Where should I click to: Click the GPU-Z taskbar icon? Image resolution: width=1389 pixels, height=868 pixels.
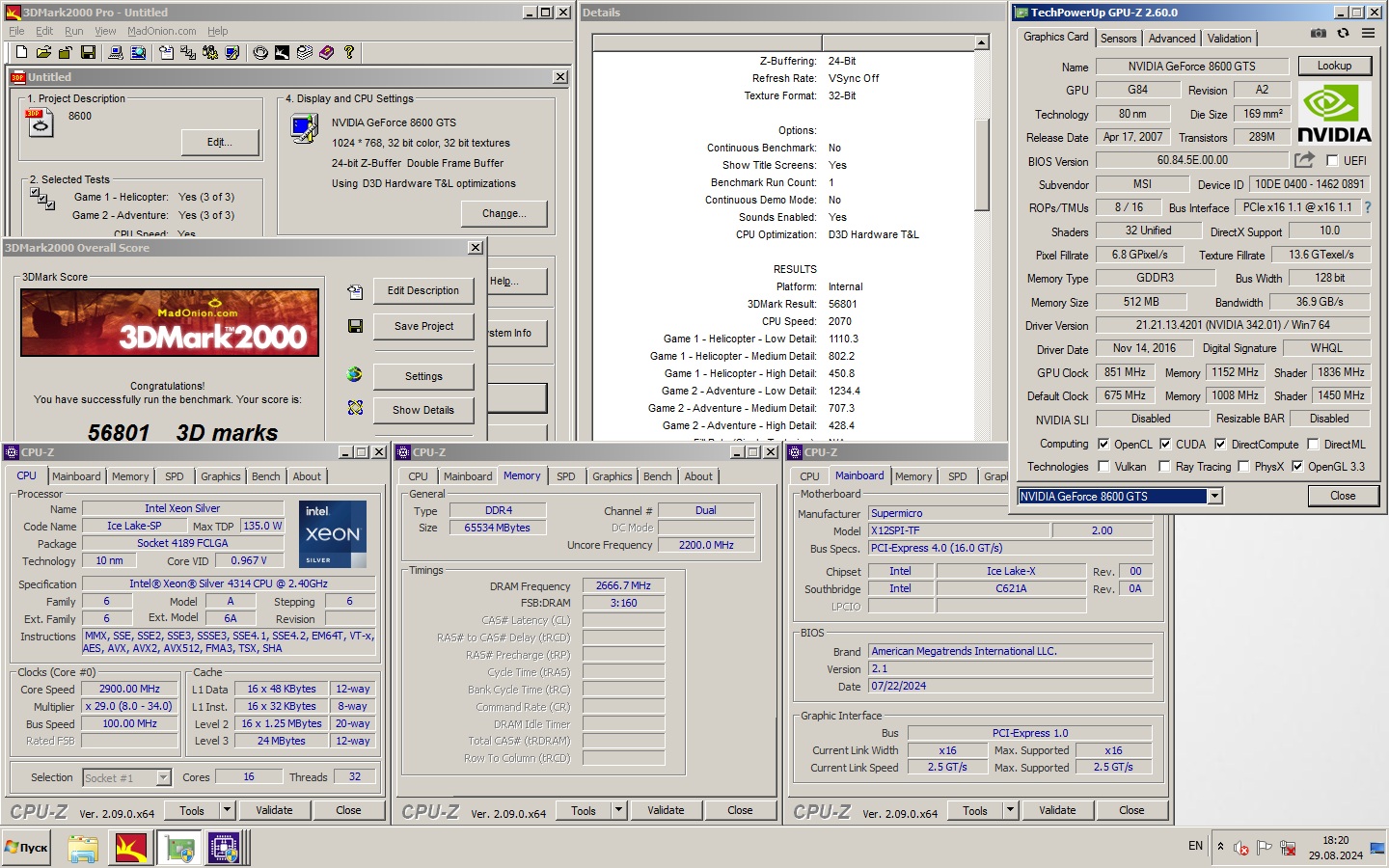click(x=179, y=848)
